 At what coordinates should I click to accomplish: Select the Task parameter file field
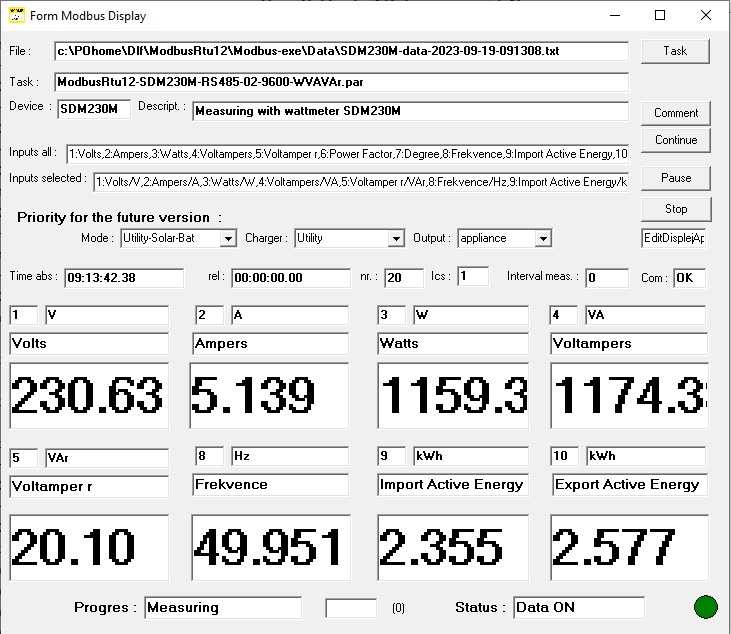point(341,82)
